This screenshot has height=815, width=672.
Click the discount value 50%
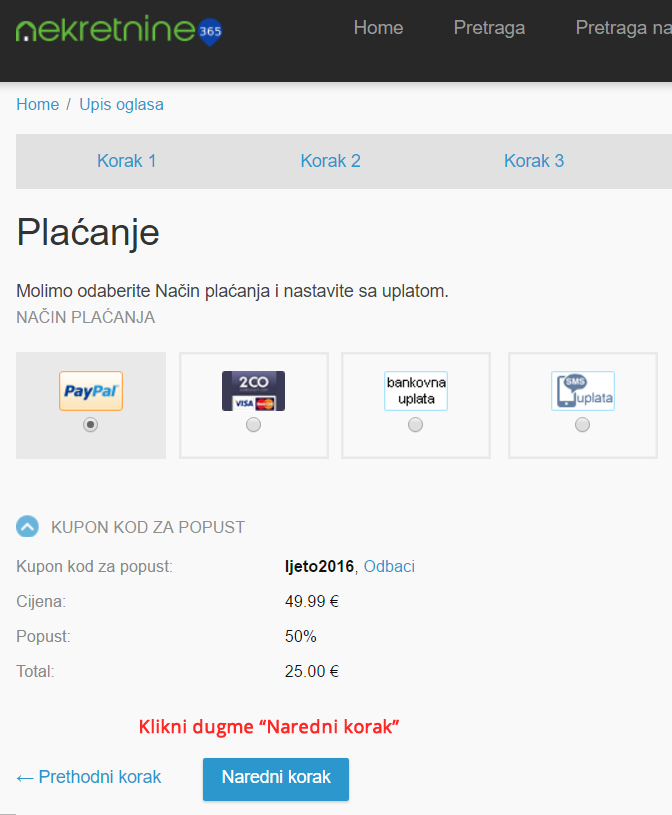click(300, 636)
